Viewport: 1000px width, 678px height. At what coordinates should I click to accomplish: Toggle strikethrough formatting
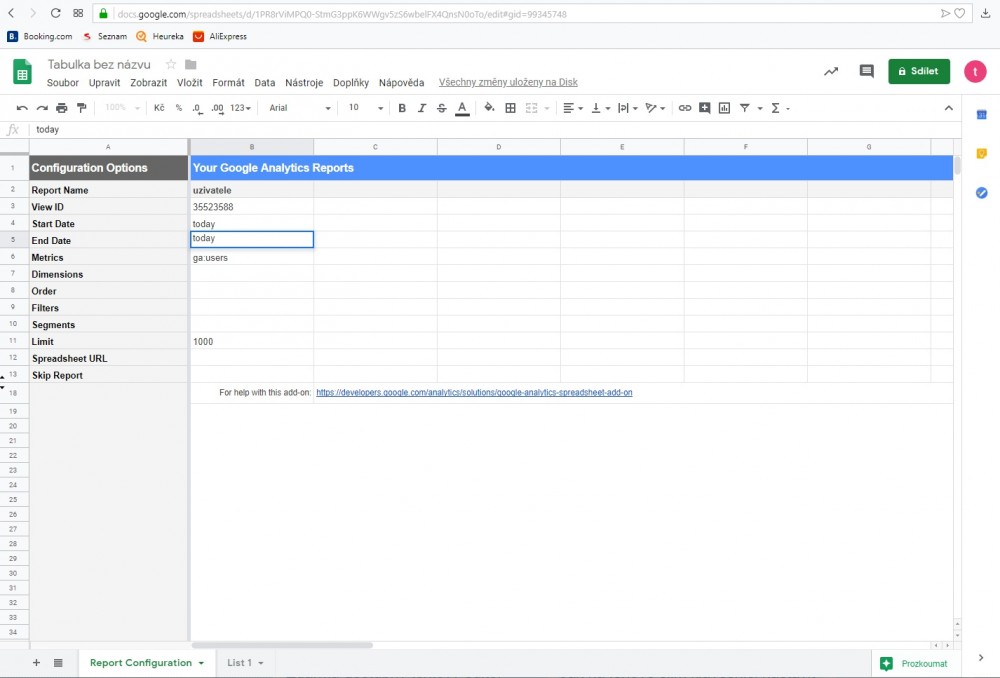point(441,108)
